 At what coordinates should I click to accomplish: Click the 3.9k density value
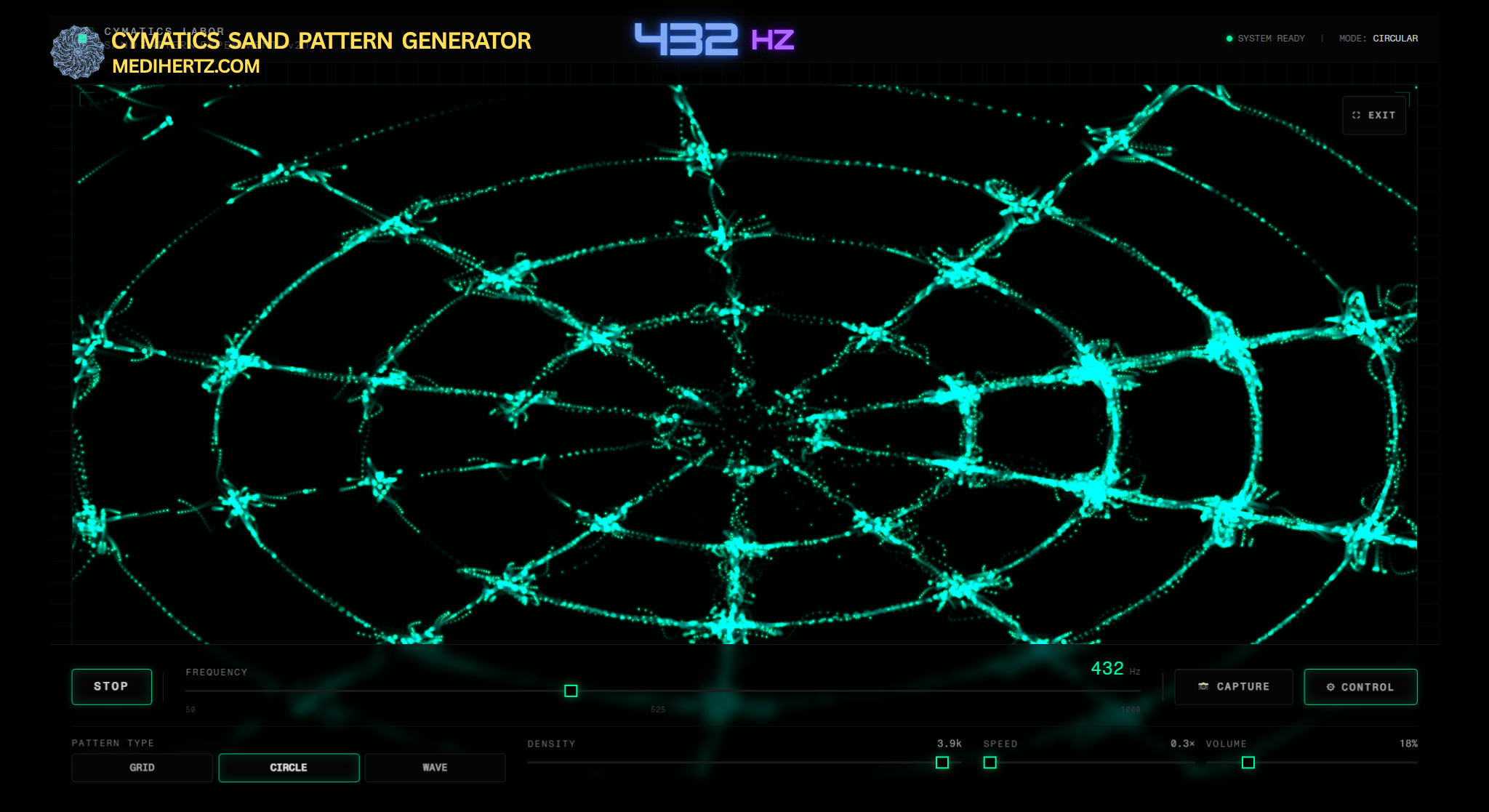949,743
